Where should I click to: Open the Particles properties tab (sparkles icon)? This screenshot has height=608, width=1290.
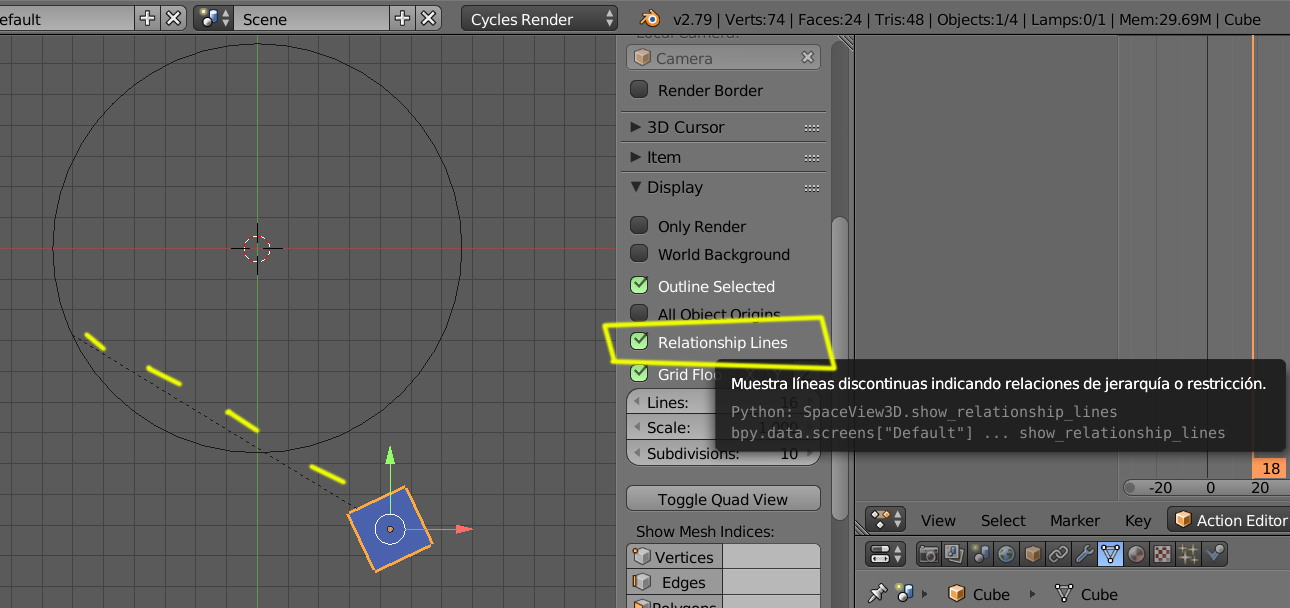click(x=1189, y=553)
